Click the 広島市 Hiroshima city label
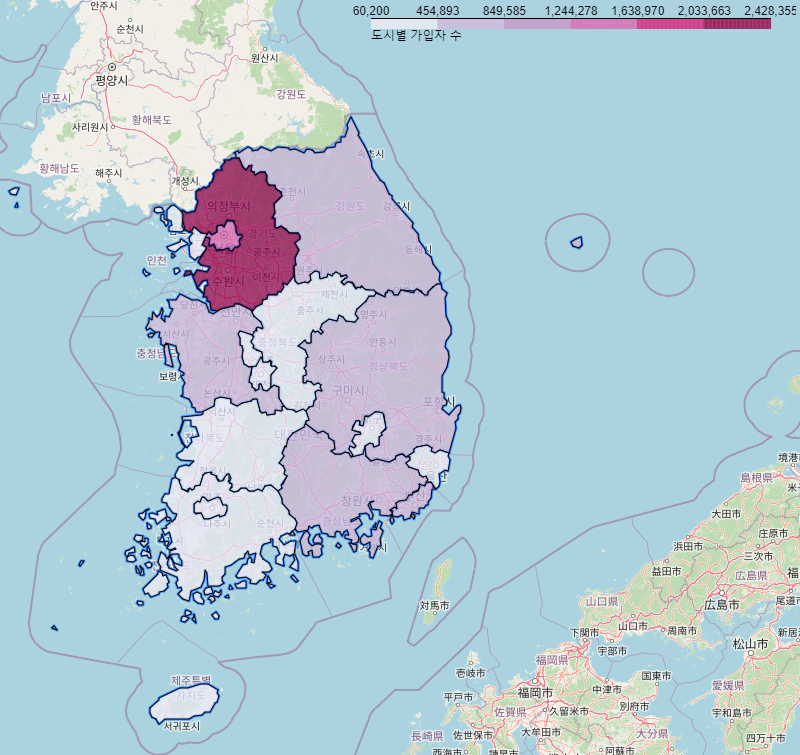This screenshot has height=755, width=800. [x=722, y=605]
